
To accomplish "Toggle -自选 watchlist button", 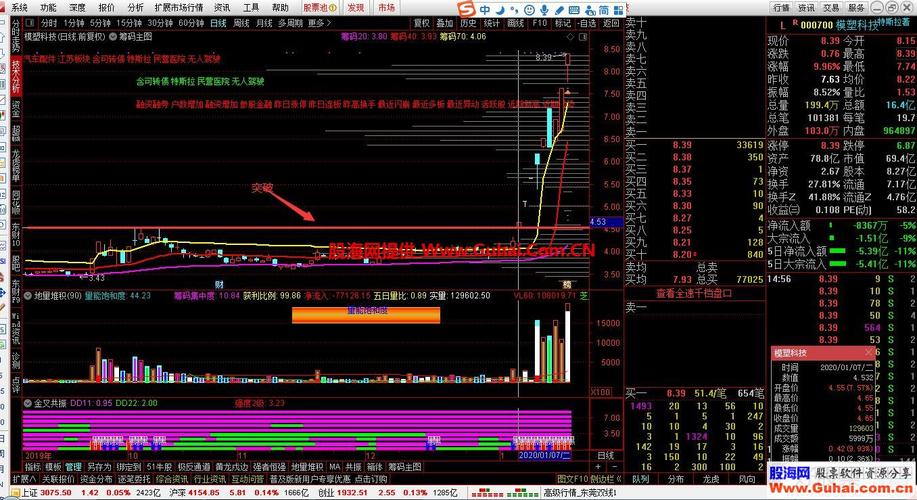I will tap(587, 23).
